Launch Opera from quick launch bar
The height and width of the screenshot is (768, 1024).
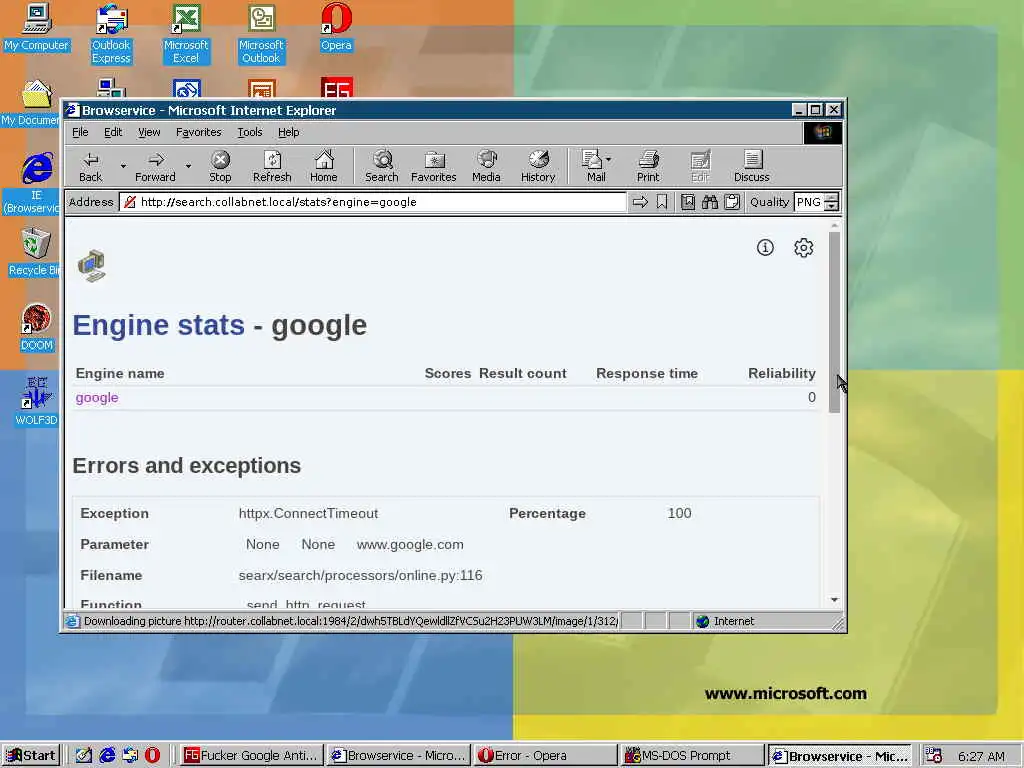[x=152, y=756]
